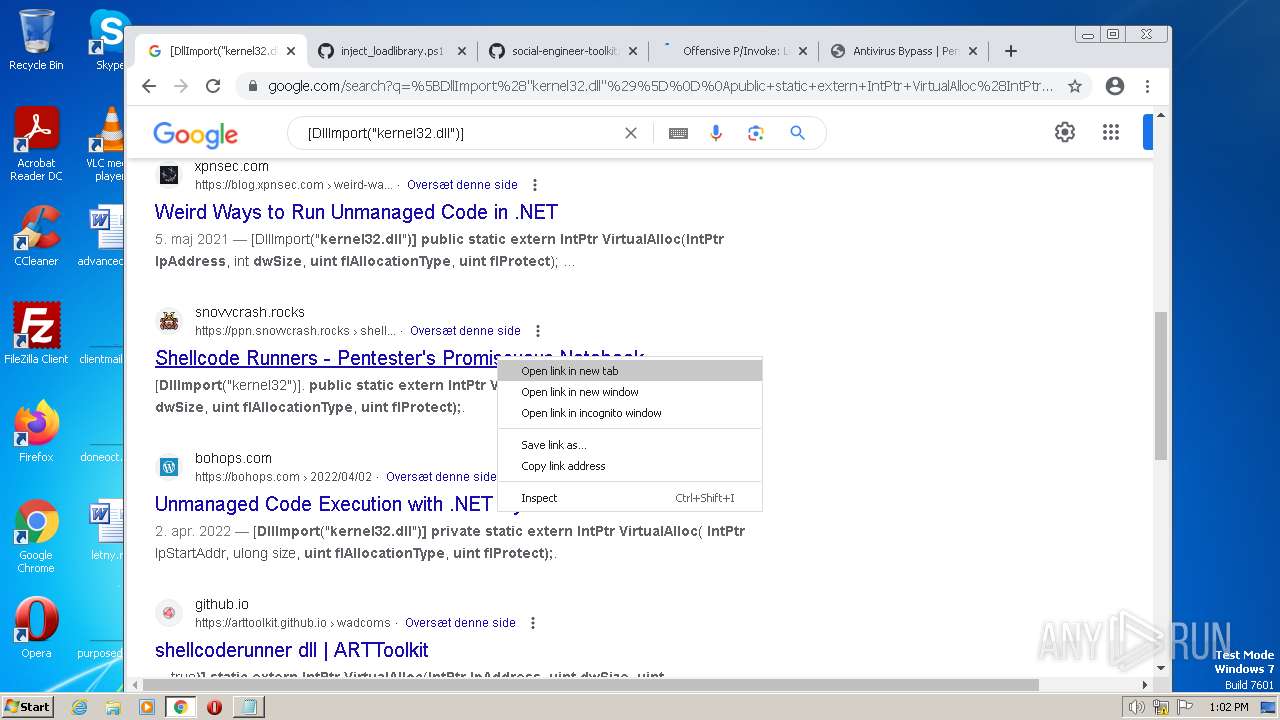
Task: Start a voice search with the microphone
Action: (716, 133)
